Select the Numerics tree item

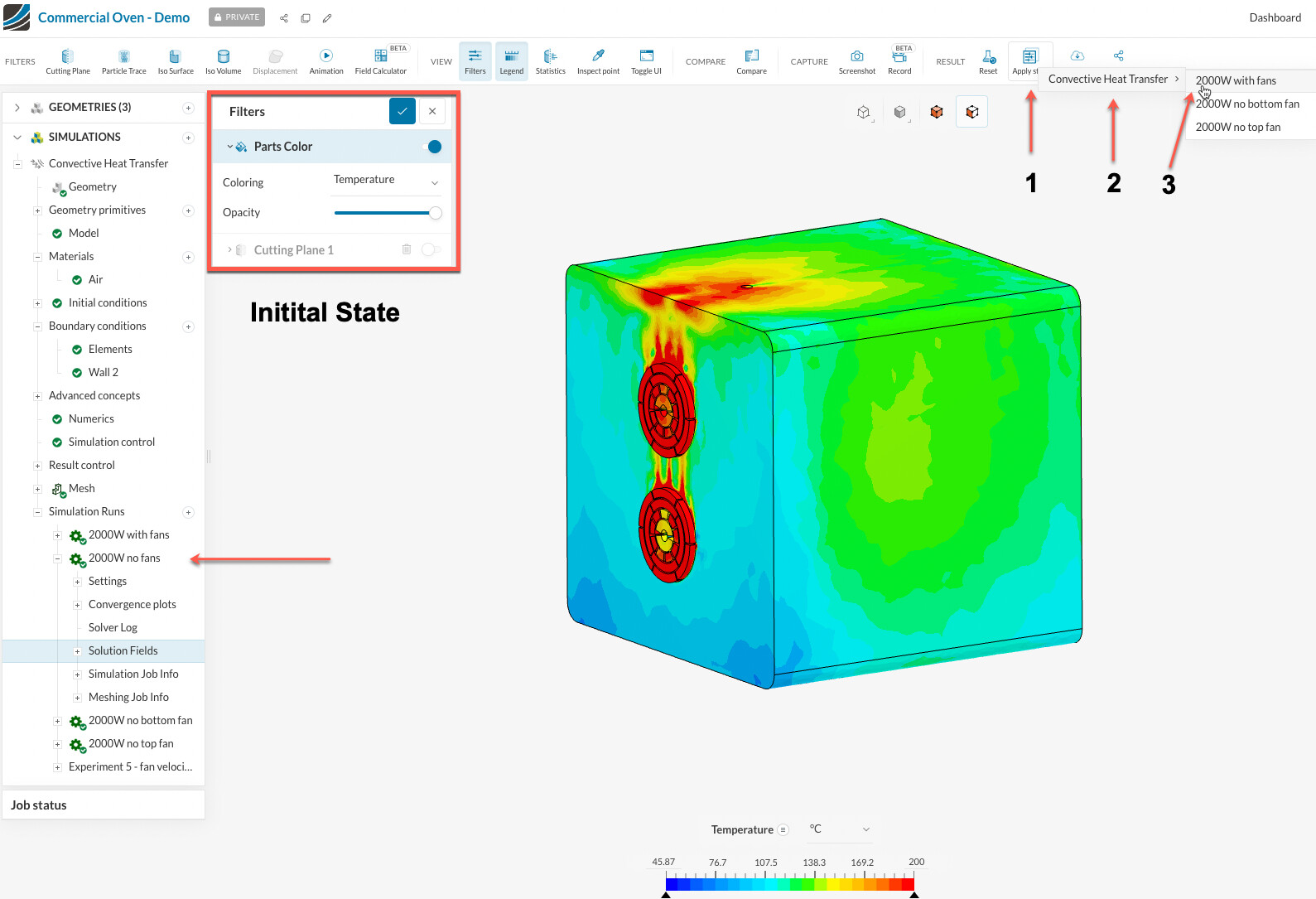click(91, 419)
